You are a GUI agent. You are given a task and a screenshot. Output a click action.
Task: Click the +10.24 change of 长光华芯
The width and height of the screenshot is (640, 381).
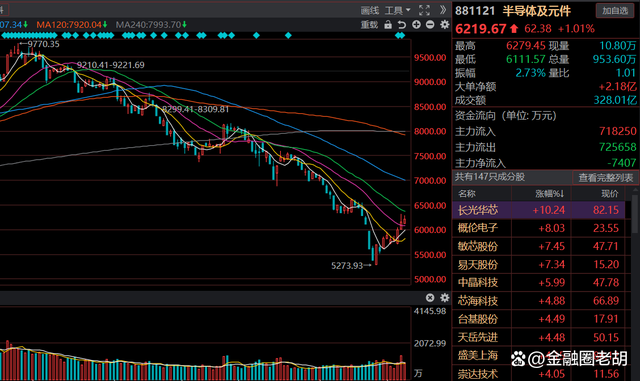[549, 210]
